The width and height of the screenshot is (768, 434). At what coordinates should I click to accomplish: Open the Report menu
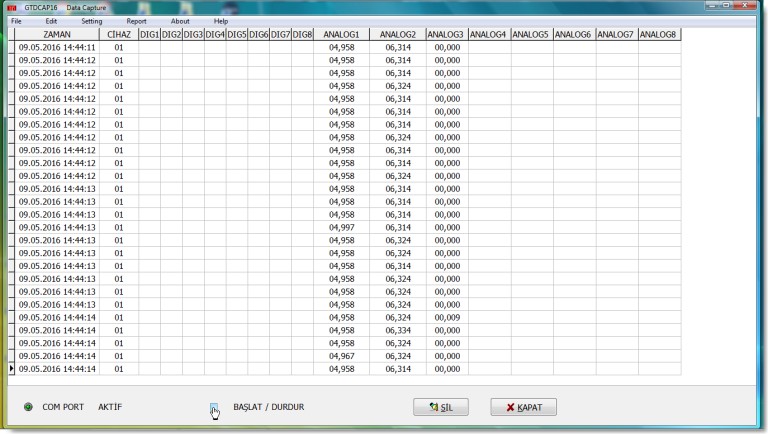[136, 21]
